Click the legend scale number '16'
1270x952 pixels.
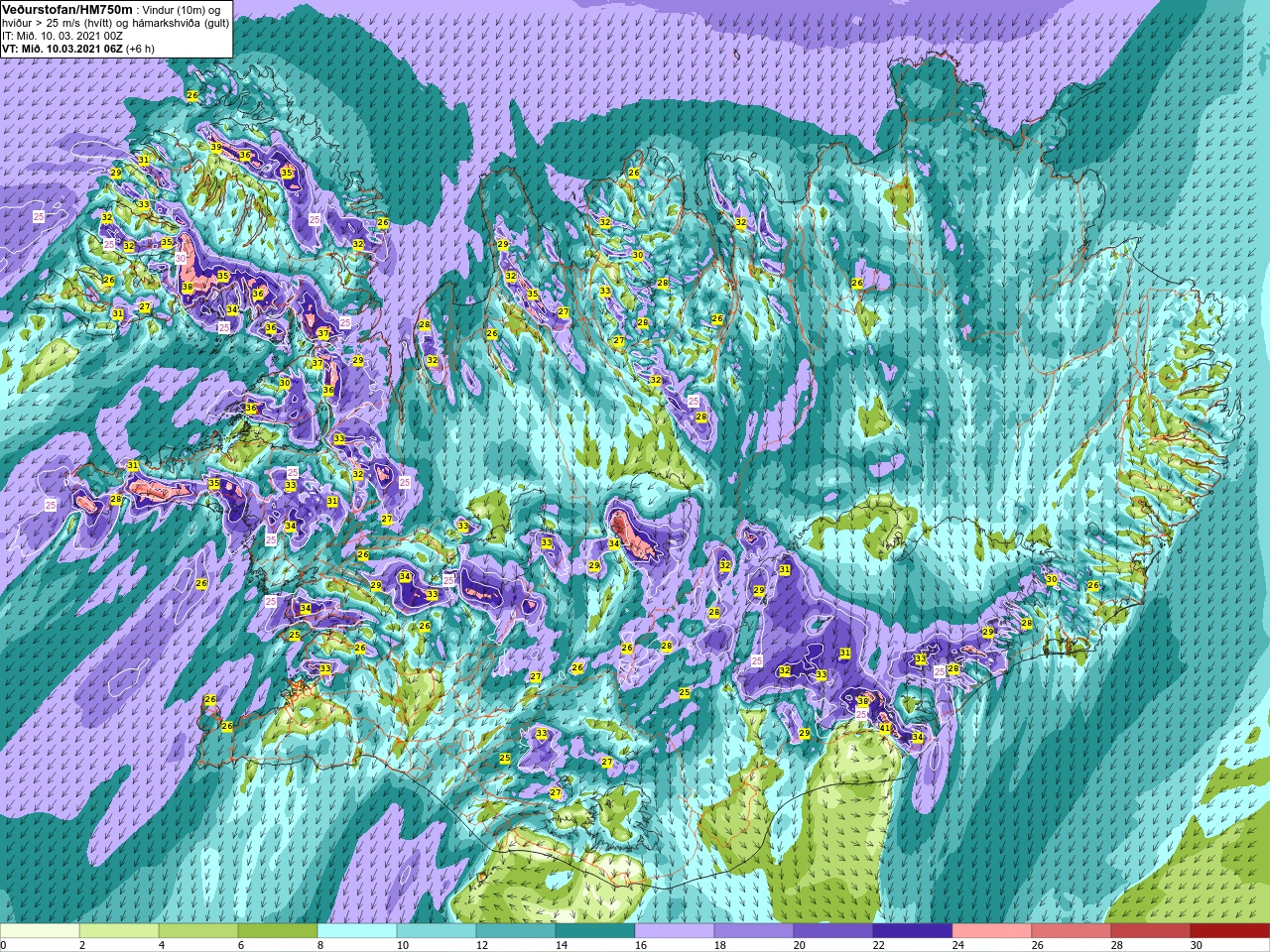640,945
